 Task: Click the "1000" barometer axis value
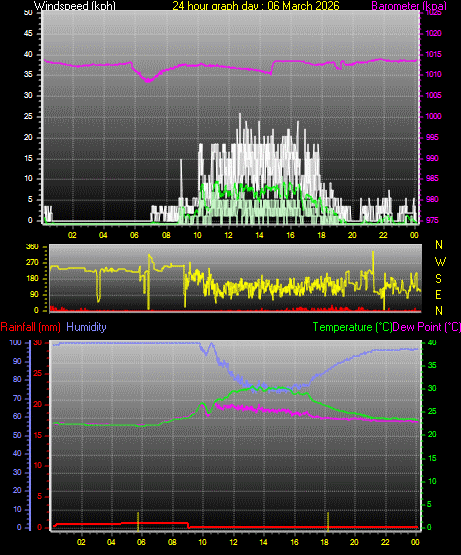pyautogui.click(x=433, y=116)
